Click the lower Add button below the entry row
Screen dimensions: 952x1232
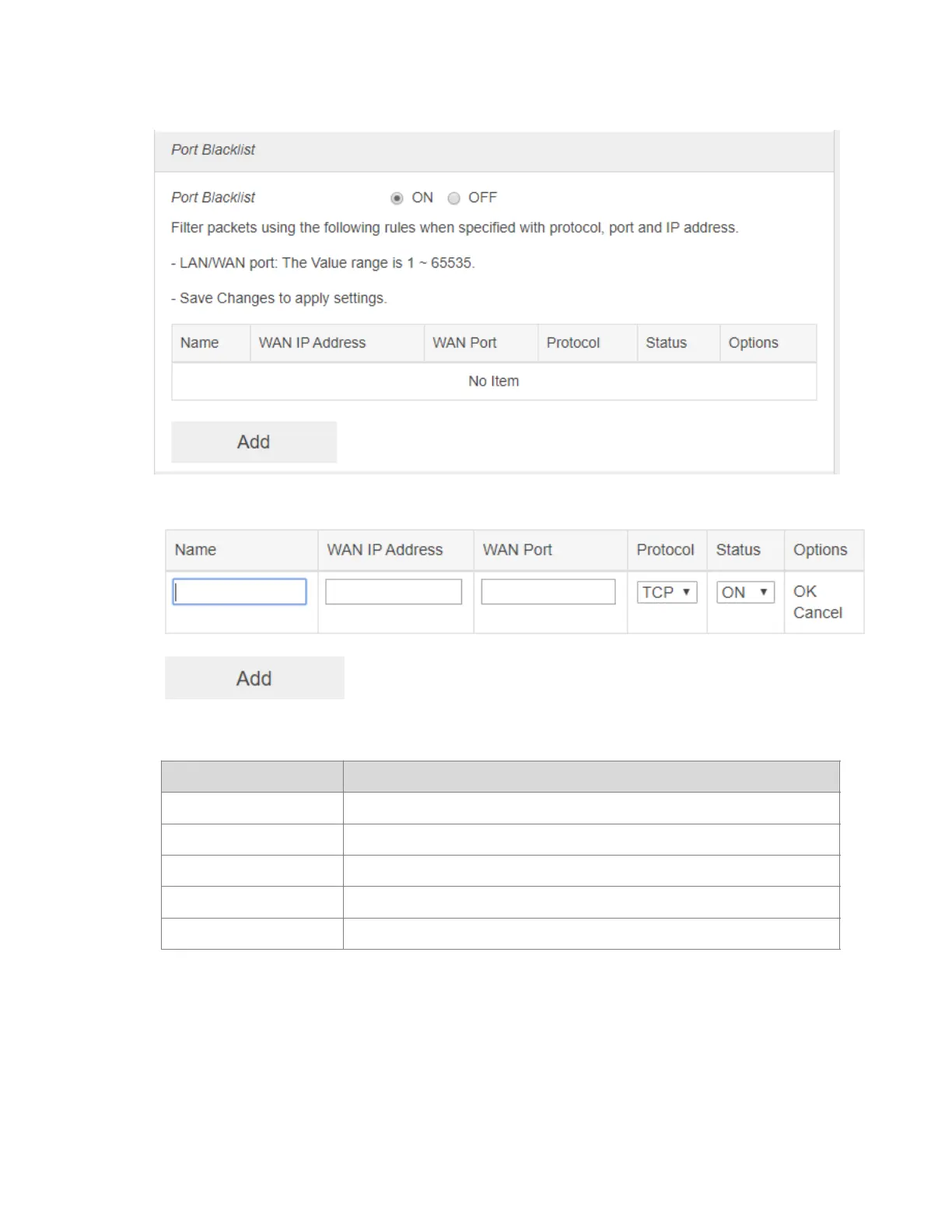pos(254,678)
